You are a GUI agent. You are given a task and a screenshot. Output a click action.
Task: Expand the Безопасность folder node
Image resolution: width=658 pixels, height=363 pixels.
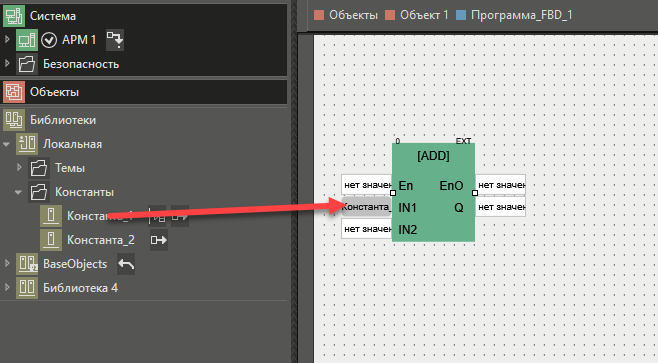click(x=7, y=63)
